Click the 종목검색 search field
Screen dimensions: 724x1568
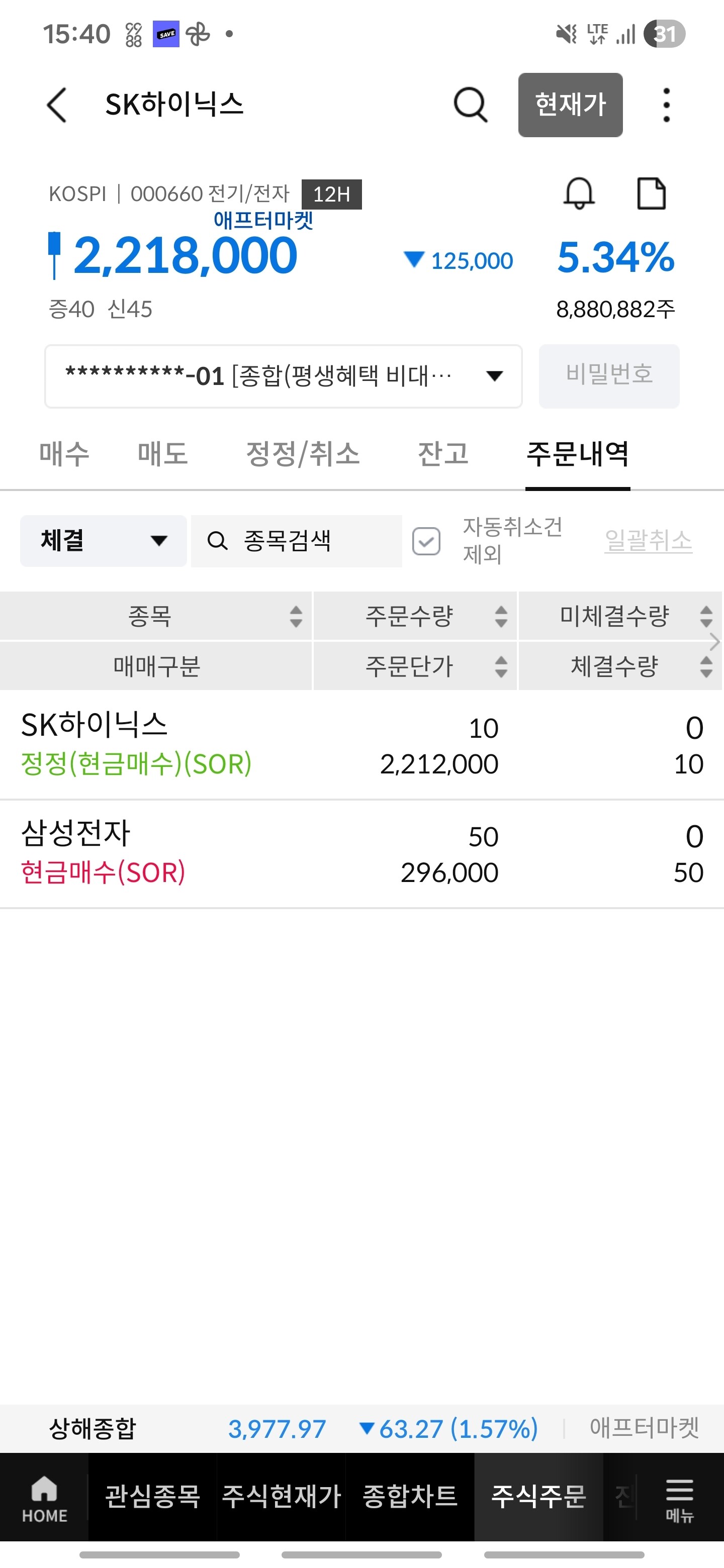(x=297, y=541)
